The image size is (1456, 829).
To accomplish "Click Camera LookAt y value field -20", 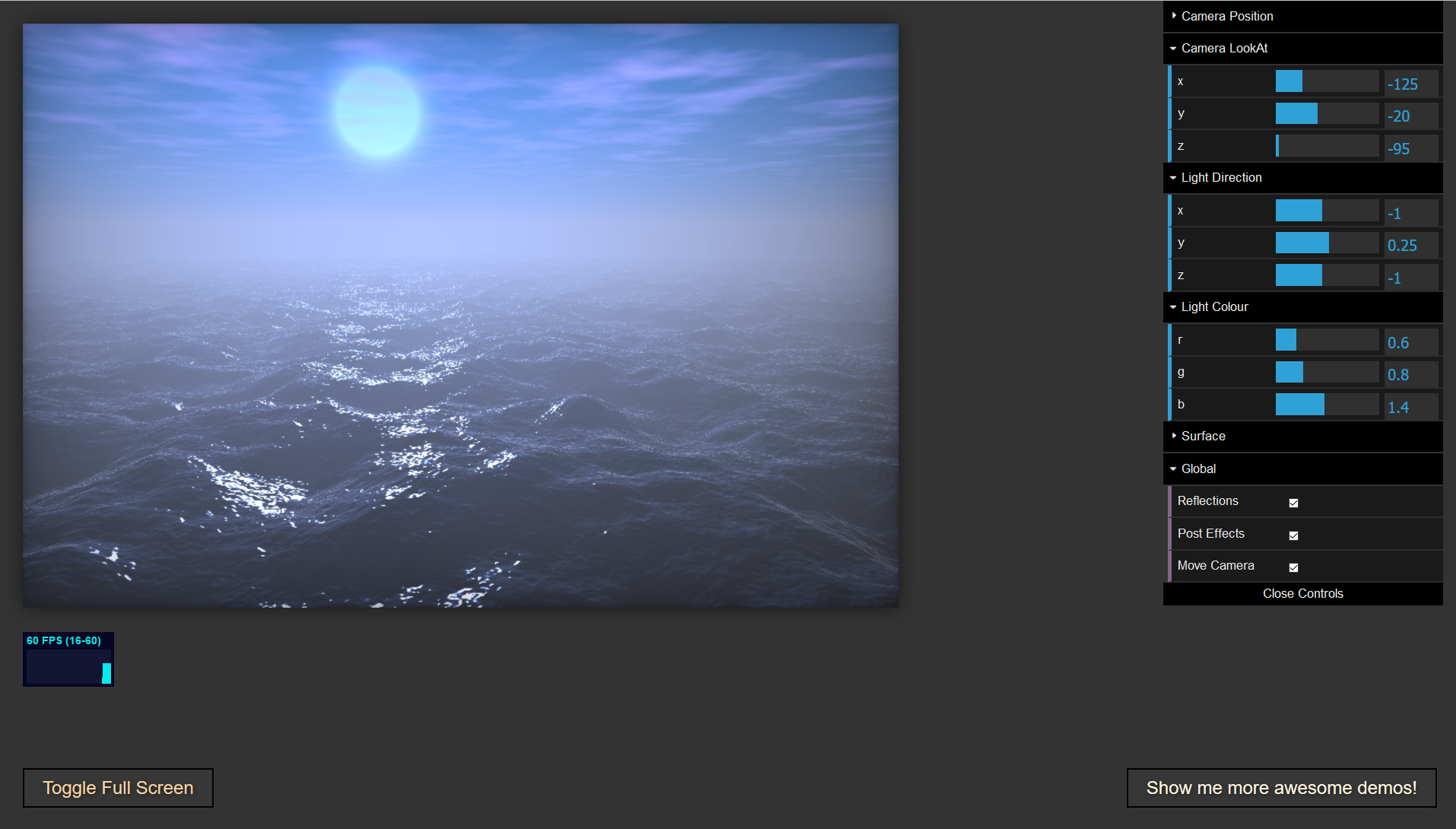I will pos(1411,116).
